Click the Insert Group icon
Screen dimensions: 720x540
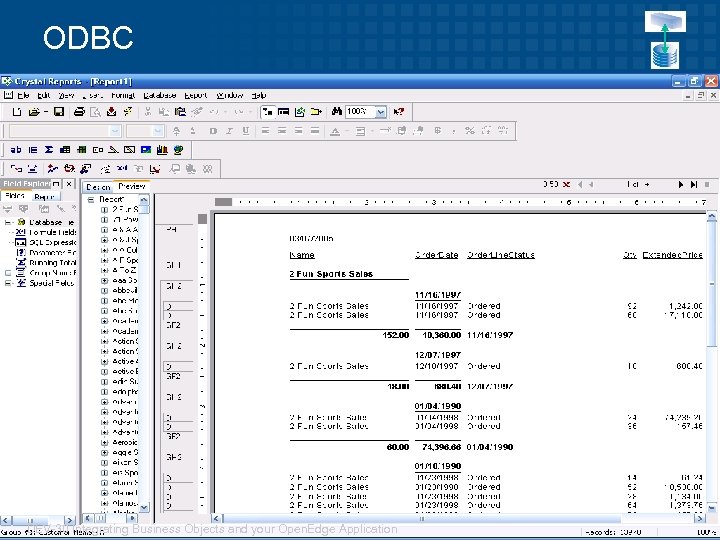coord(33,150)
